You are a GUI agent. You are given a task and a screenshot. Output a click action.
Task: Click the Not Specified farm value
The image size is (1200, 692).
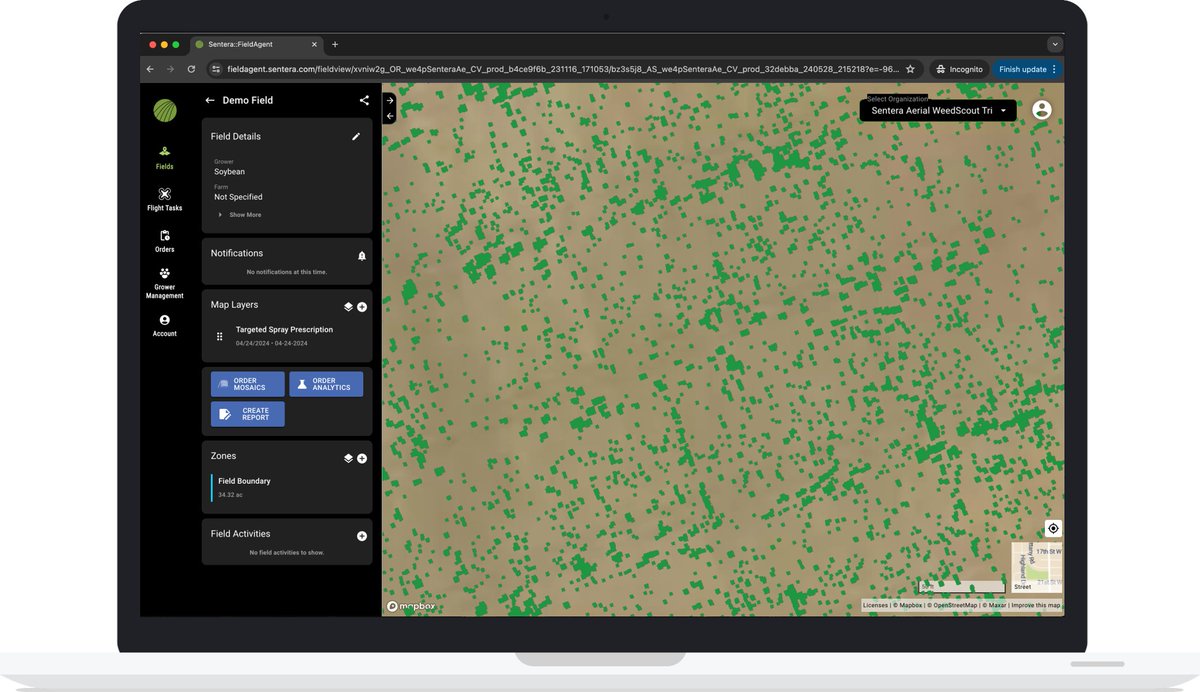pos(238,197)
